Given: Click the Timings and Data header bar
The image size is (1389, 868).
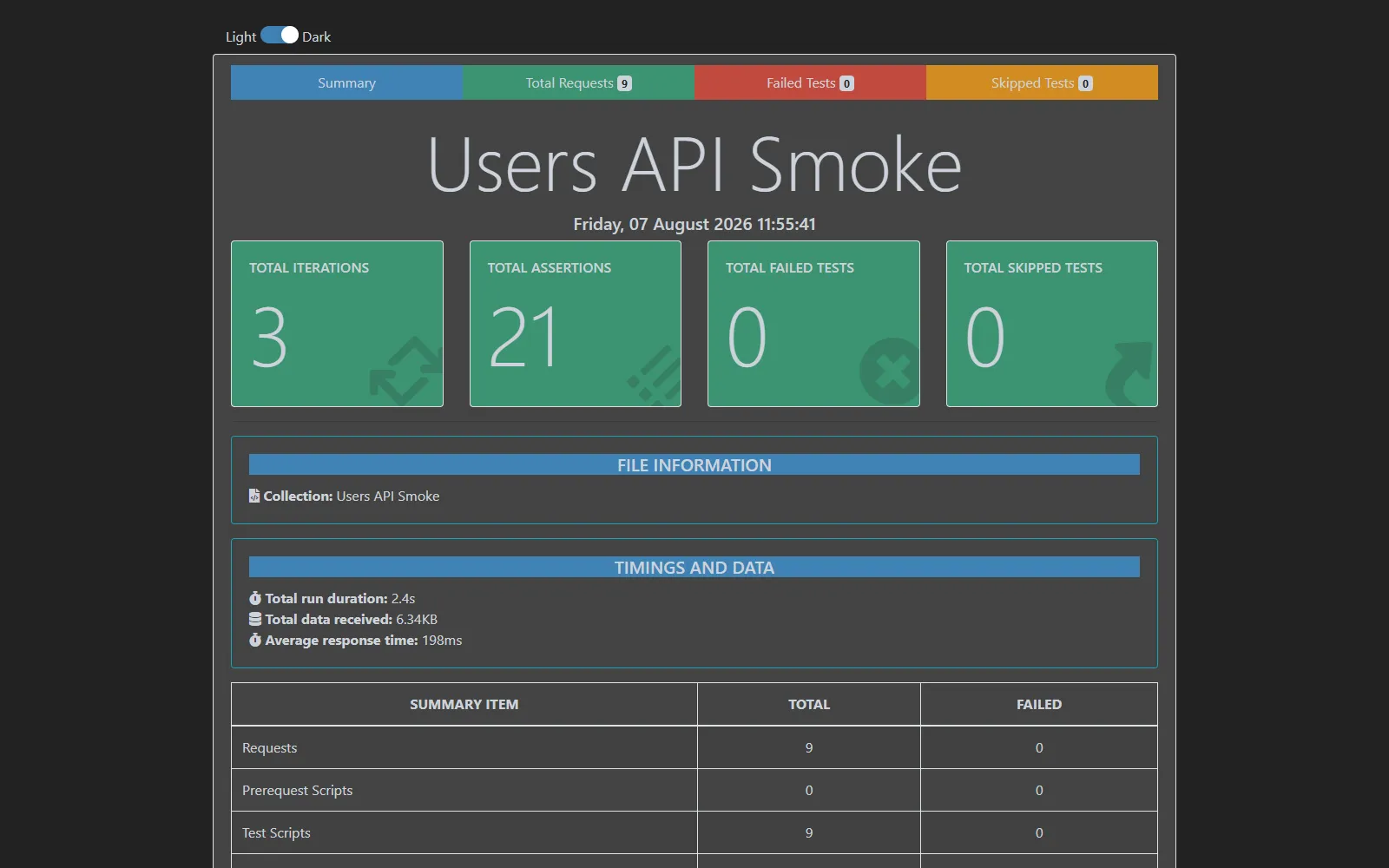Looking at the screenshot, I should pos(694,567).
